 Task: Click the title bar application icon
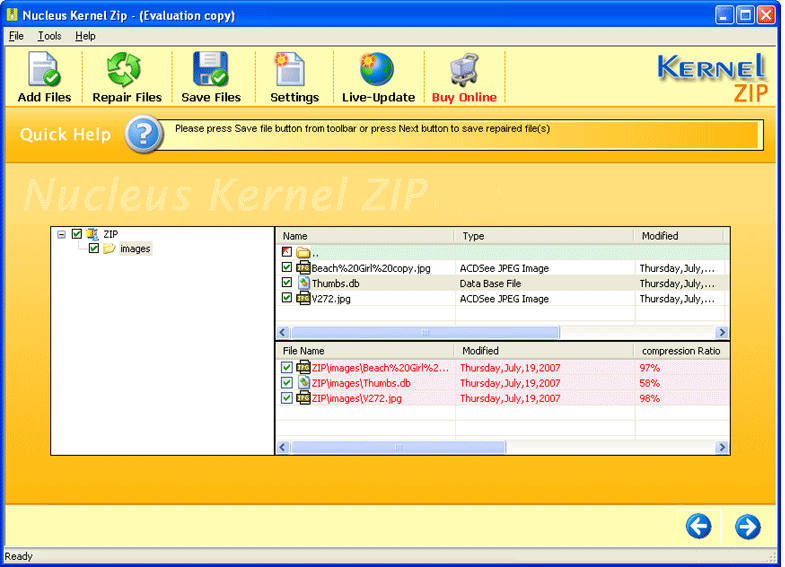(12, 15)
